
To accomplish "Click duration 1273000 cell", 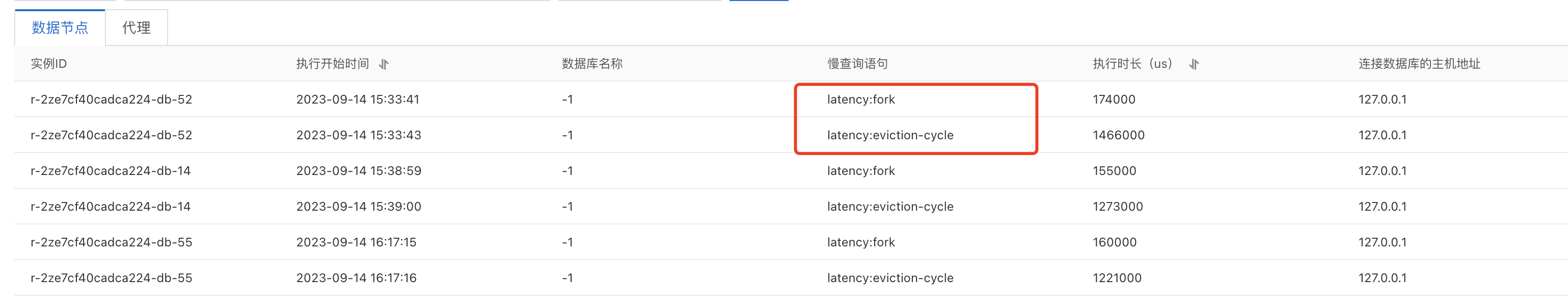I will [x=1118, y=206].
